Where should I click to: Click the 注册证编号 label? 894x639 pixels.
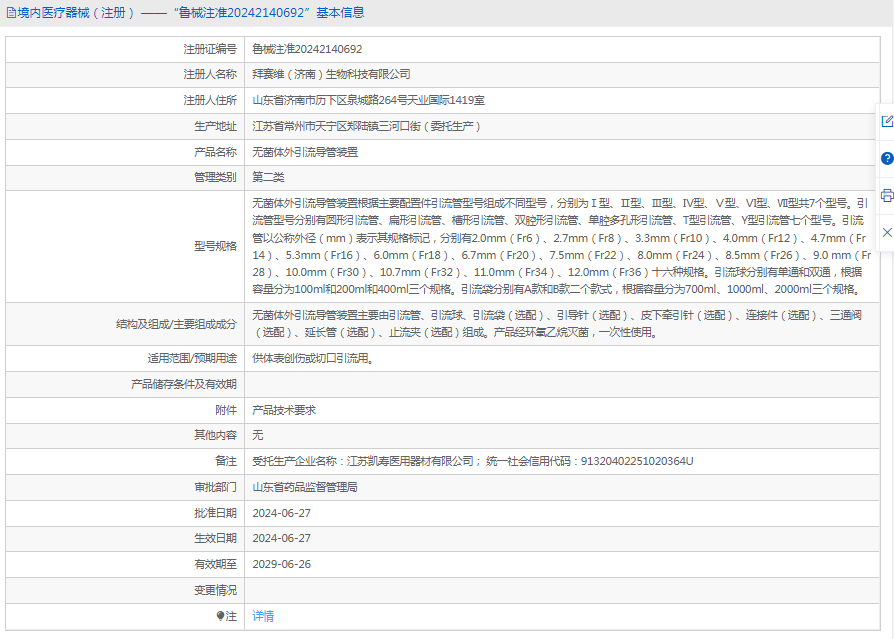pos(210,49)
